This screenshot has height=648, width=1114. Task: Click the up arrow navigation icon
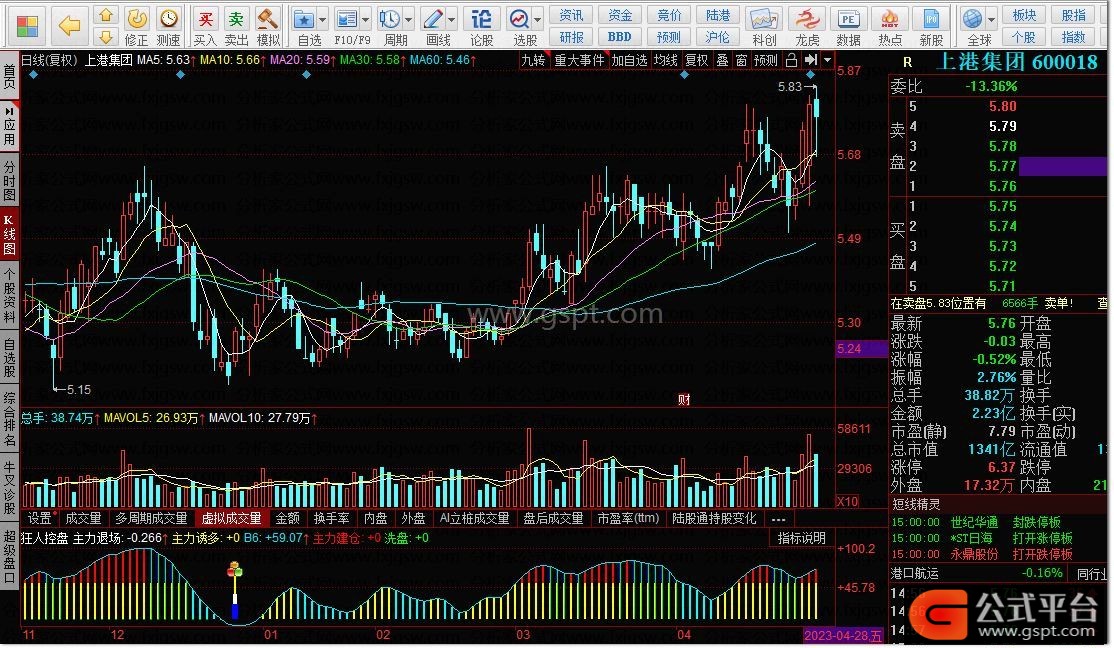click(106, 15)
